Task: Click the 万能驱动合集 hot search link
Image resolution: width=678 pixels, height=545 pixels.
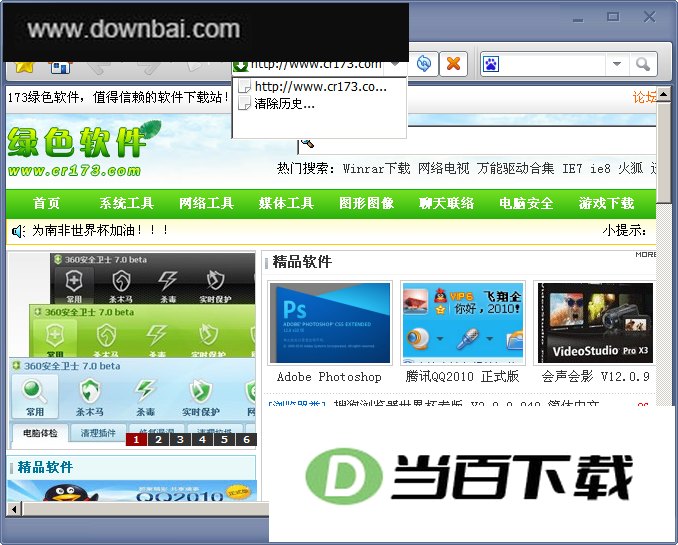Action: [x=515, y=168]
